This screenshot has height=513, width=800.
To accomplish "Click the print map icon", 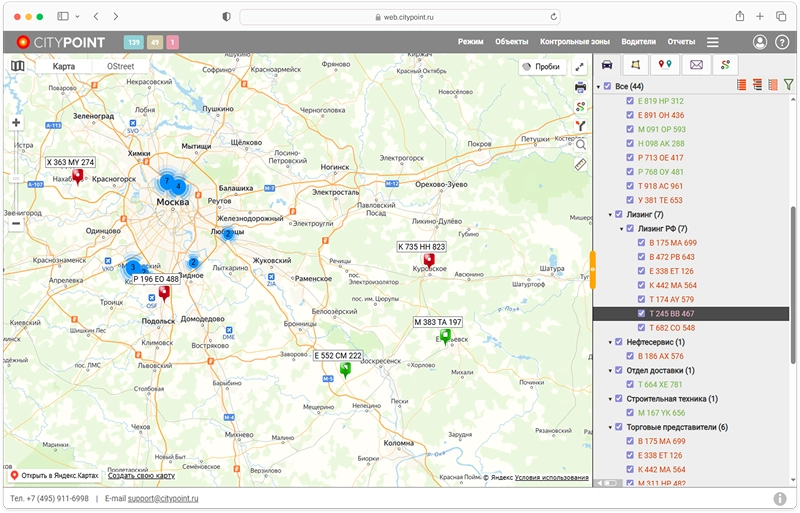I will click(x=580, y=87).
